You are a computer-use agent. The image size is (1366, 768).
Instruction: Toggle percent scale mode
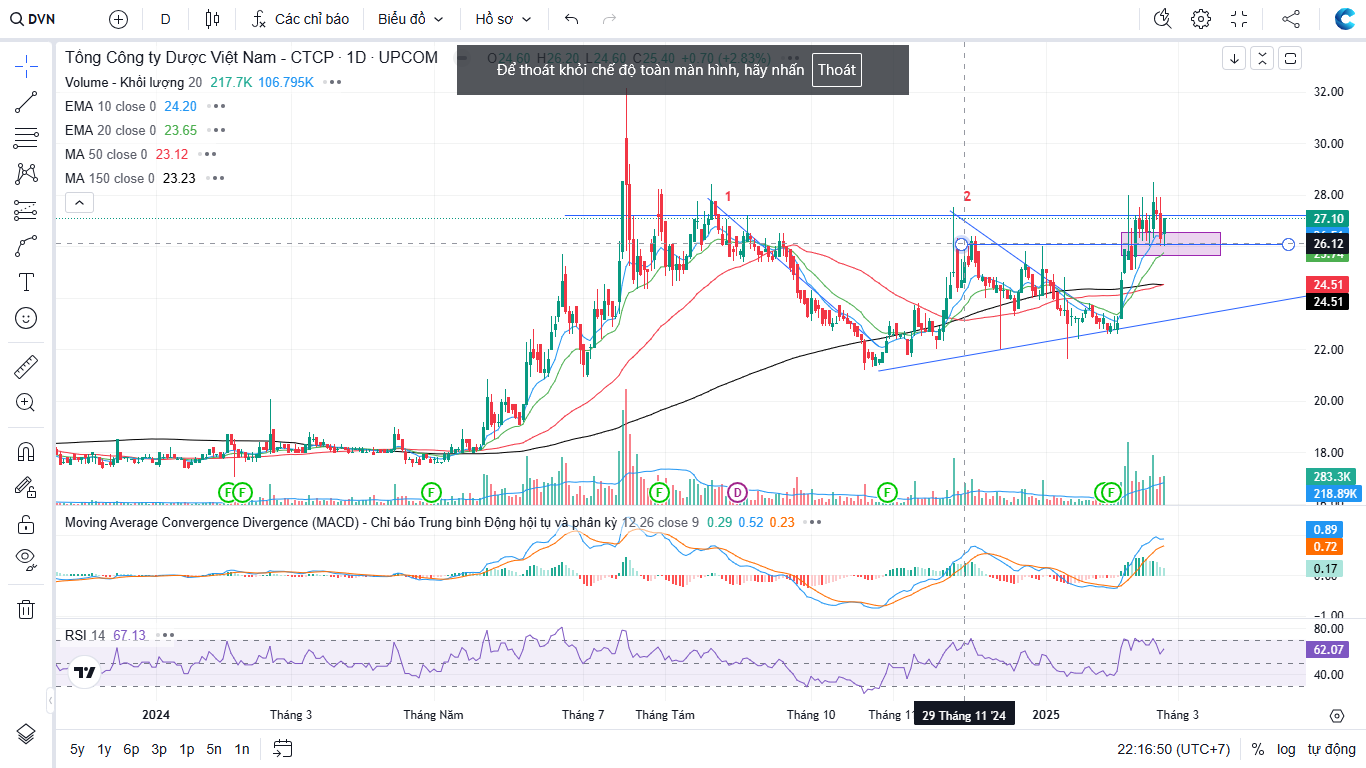pyautogui.click(x=1258, y=749)
